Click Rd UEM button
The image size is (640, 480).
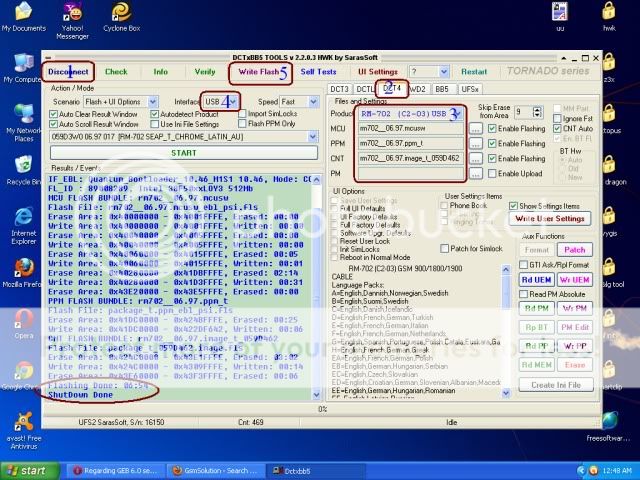tap(536, 280)
